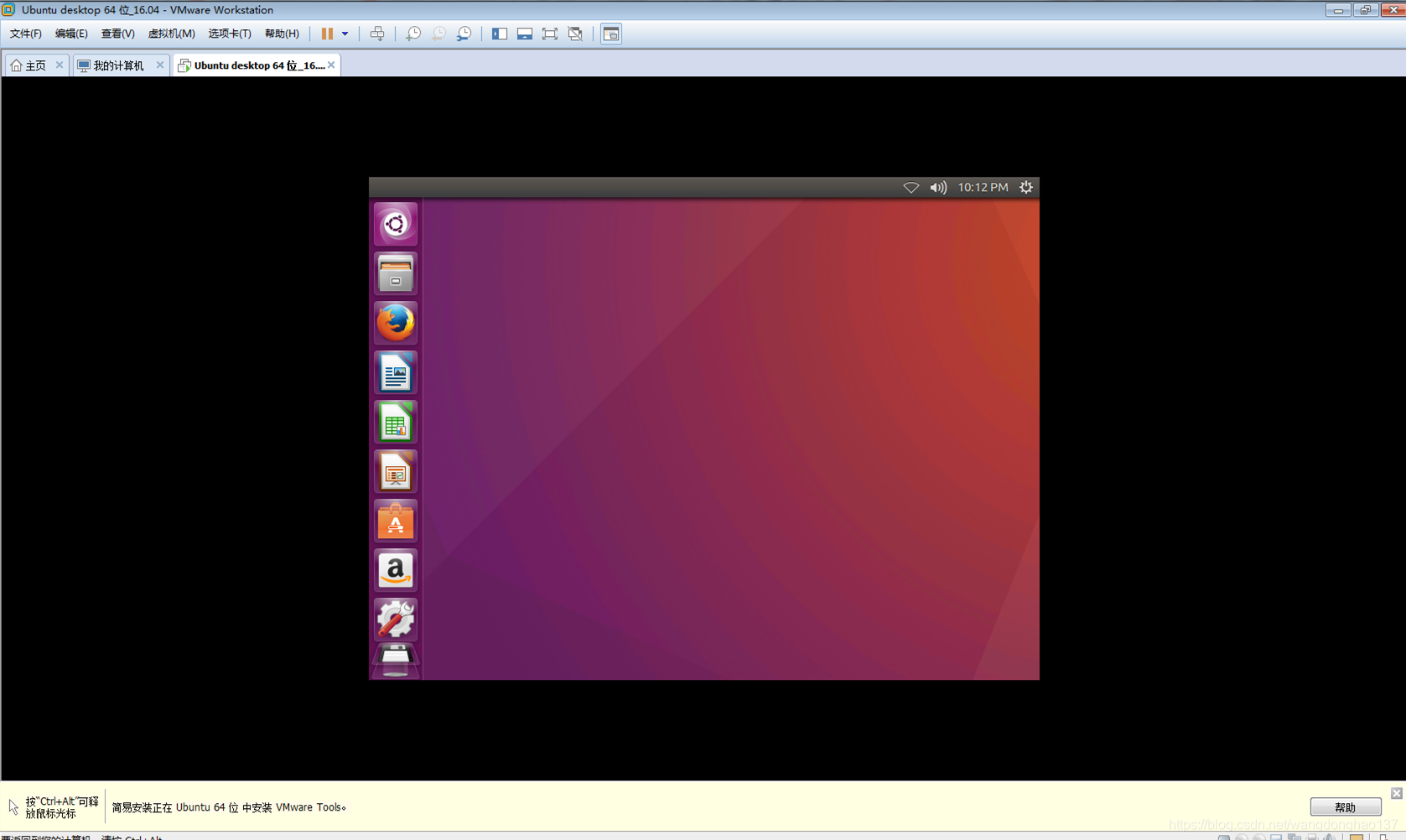Click the 10:12 PM clock
The width and height of the screenshot is (1406, 840).
click(983, 188)
